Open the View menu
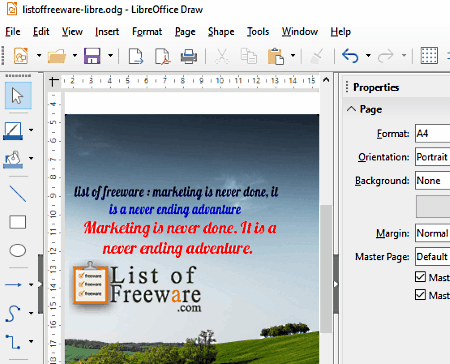450x364 pixels. pyautogui.click(x=72, y=32)
